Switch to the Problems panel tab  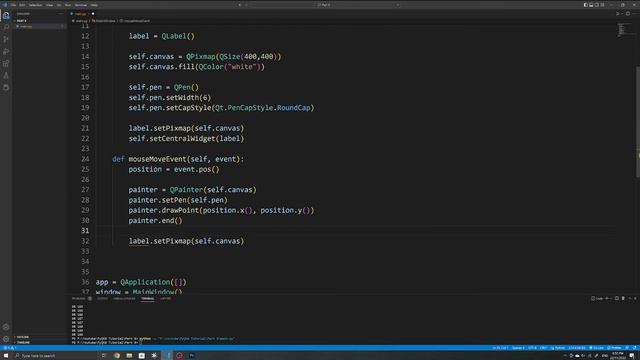click(79, 298)
